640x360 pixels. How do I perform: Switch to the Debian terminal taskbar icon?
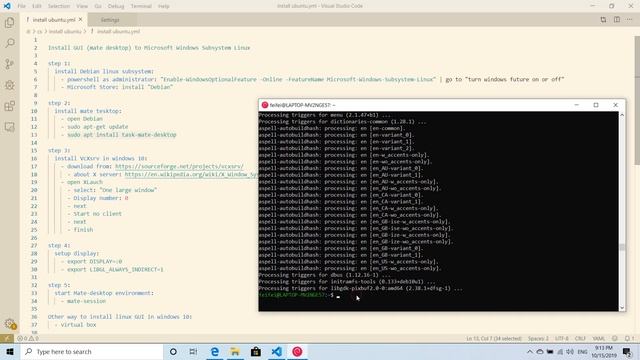pyautogui.click(x=298, y=351)
